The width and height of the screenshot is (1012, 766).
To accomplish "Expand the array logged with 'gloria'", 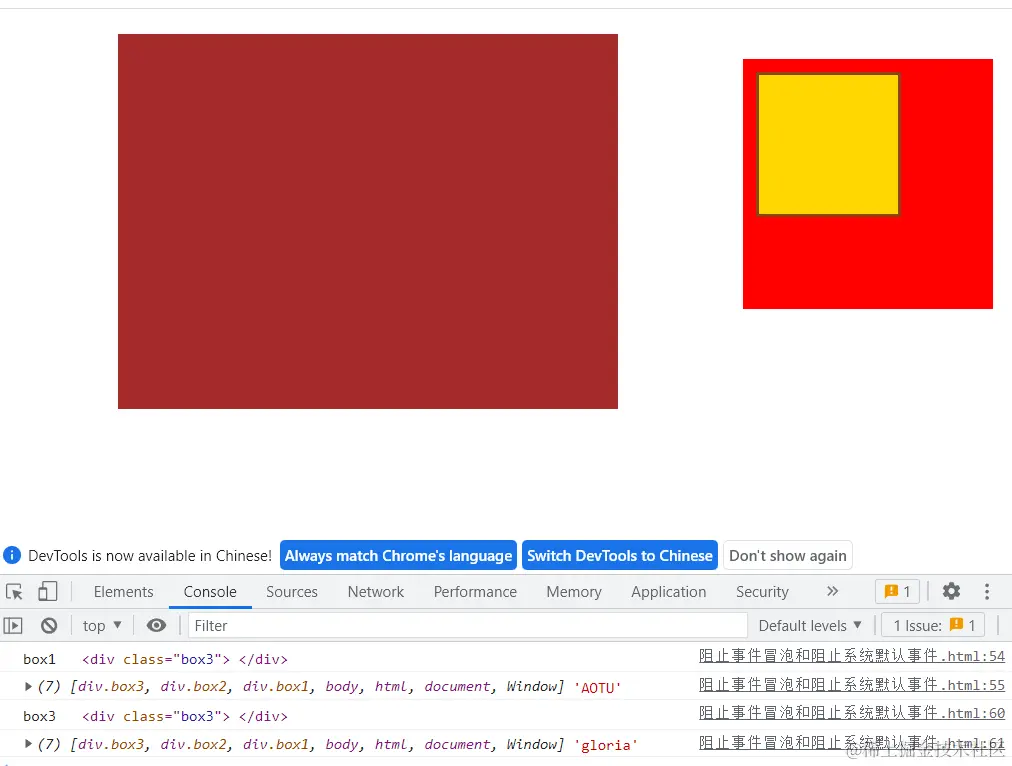I will 28,744.
